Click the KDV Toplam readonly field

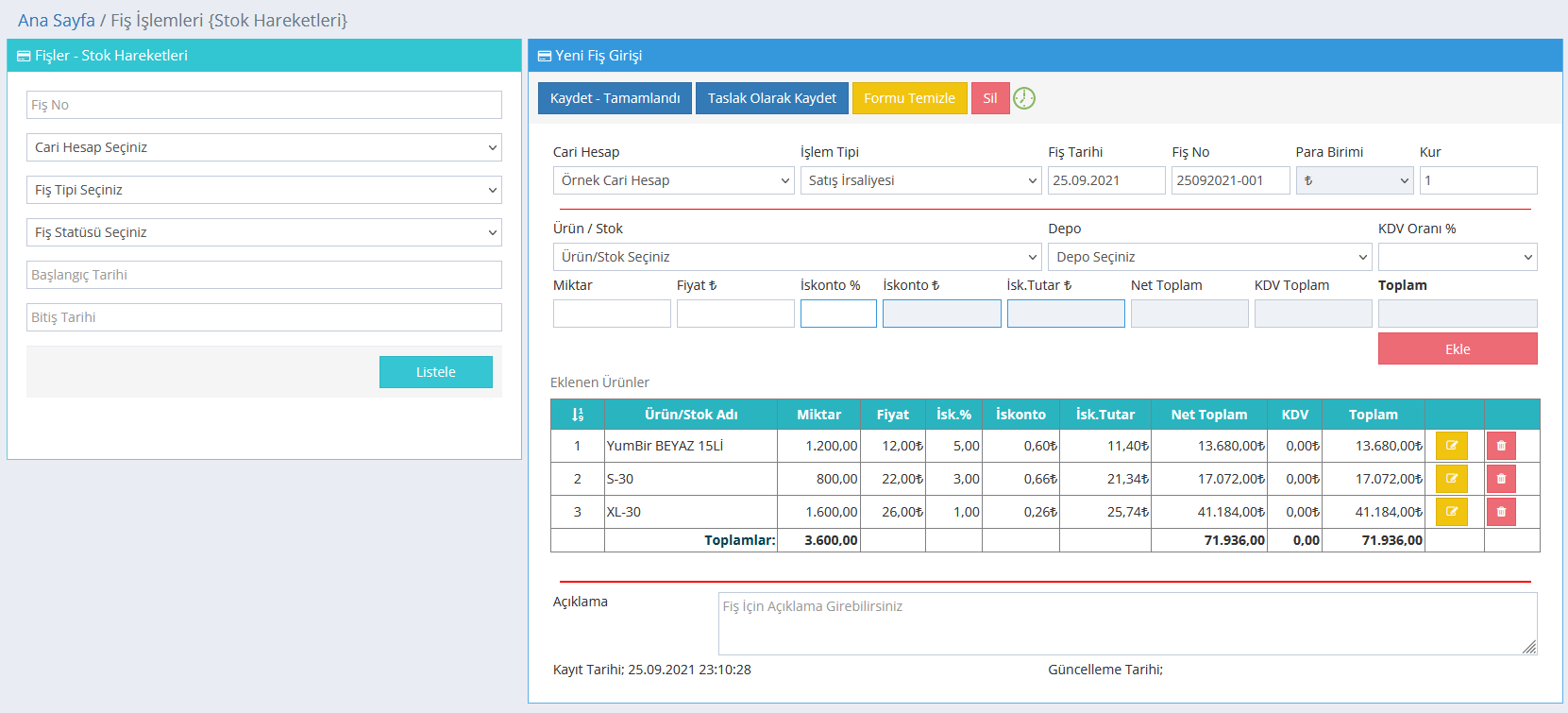click(x=1313, y=314)
